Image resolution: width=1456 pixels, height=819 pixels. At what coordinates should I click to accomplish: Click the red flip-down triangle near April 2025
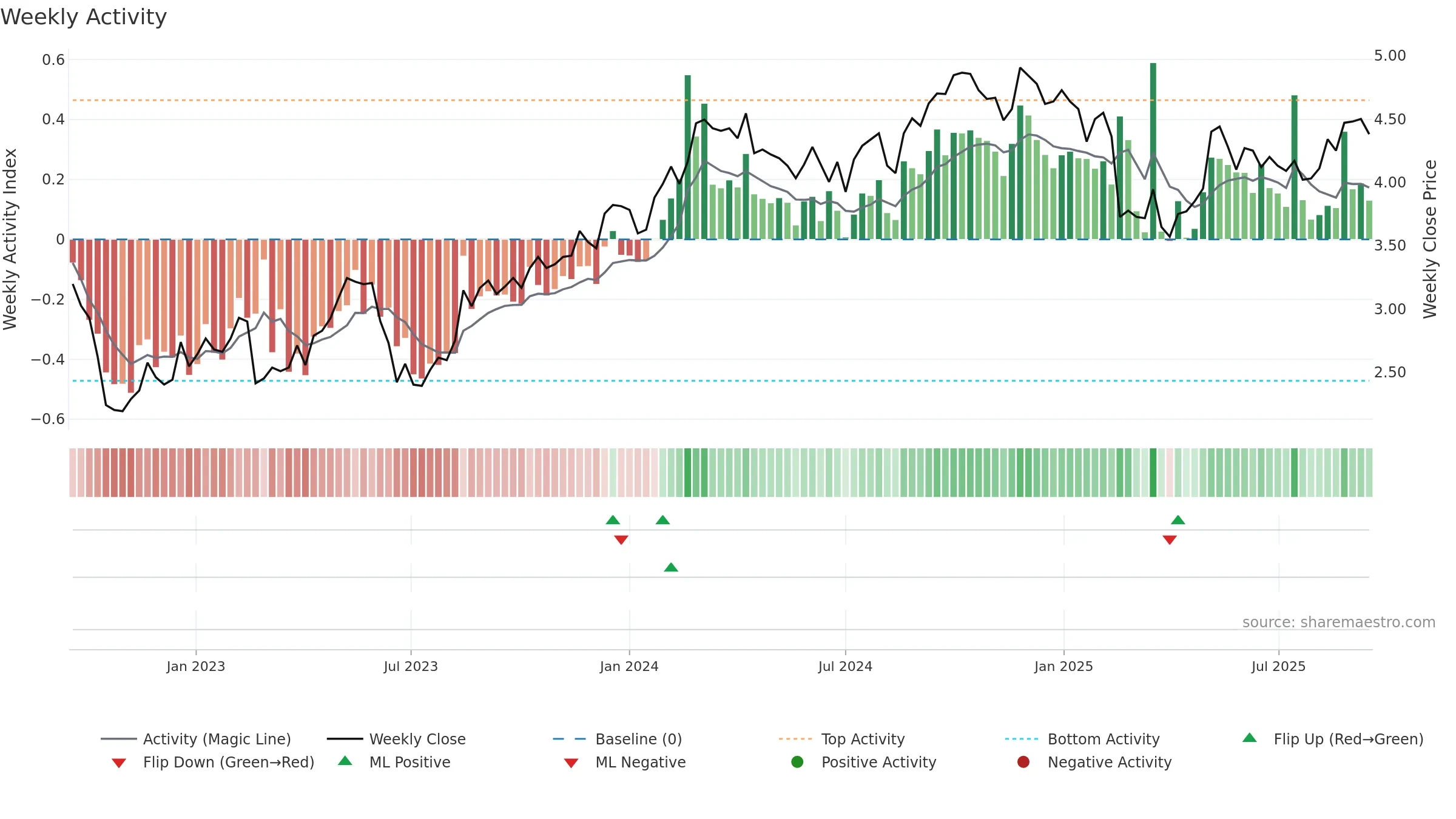[1170, 539]
